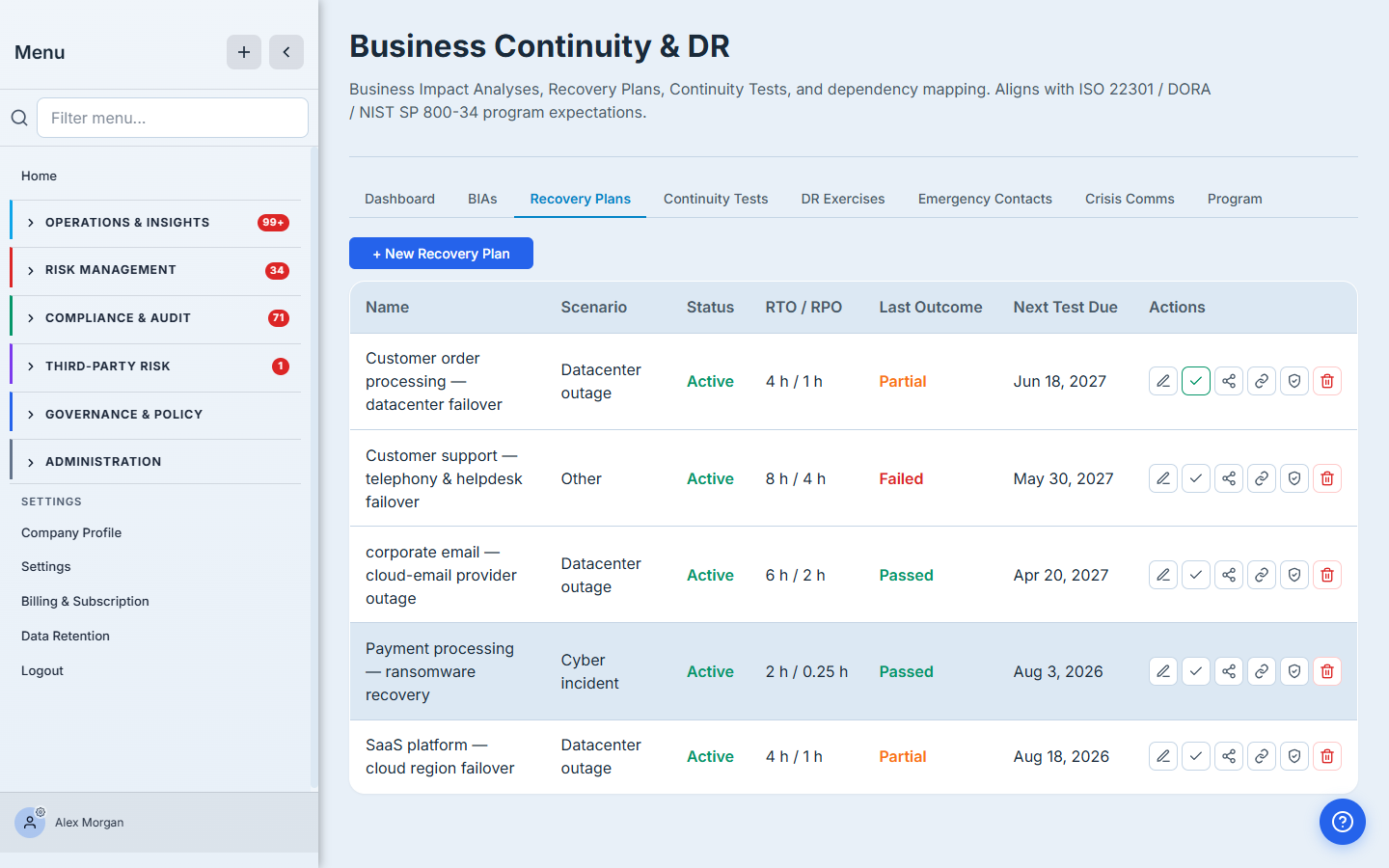Edit the Customer support telephony plan
Viewport: 1389px width, 868px height.
1163,478
